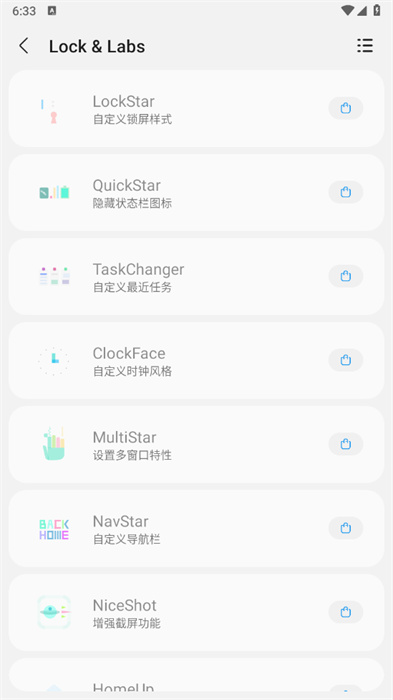393x700 pixels.
Task: Click the MultiStar hand icon thumbnail
Action: (x=54, y=443)
